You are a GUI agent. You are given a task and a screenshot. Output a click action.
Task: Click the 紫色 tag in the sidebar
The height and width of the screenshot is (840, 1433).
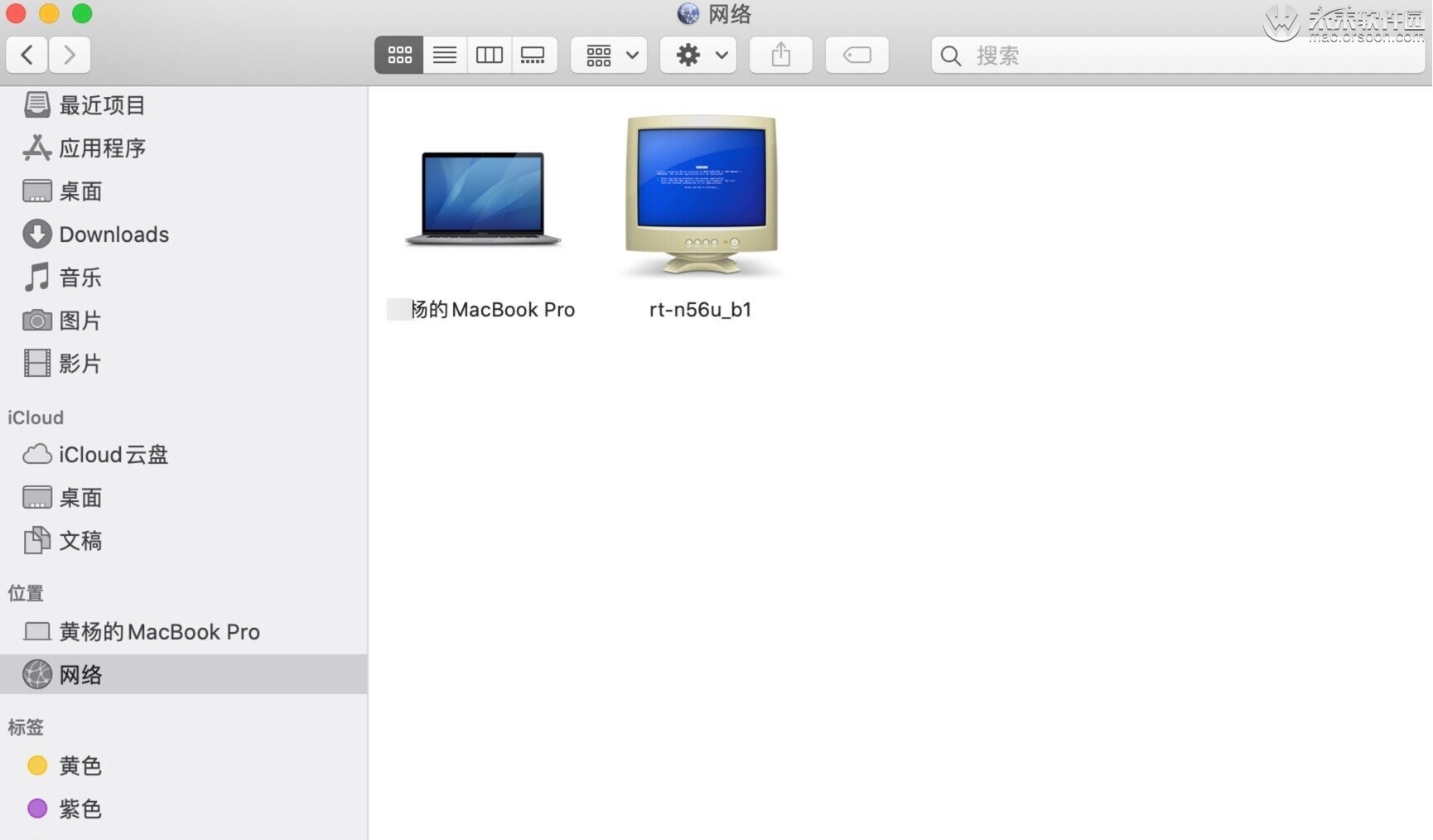tap(184, 809)
